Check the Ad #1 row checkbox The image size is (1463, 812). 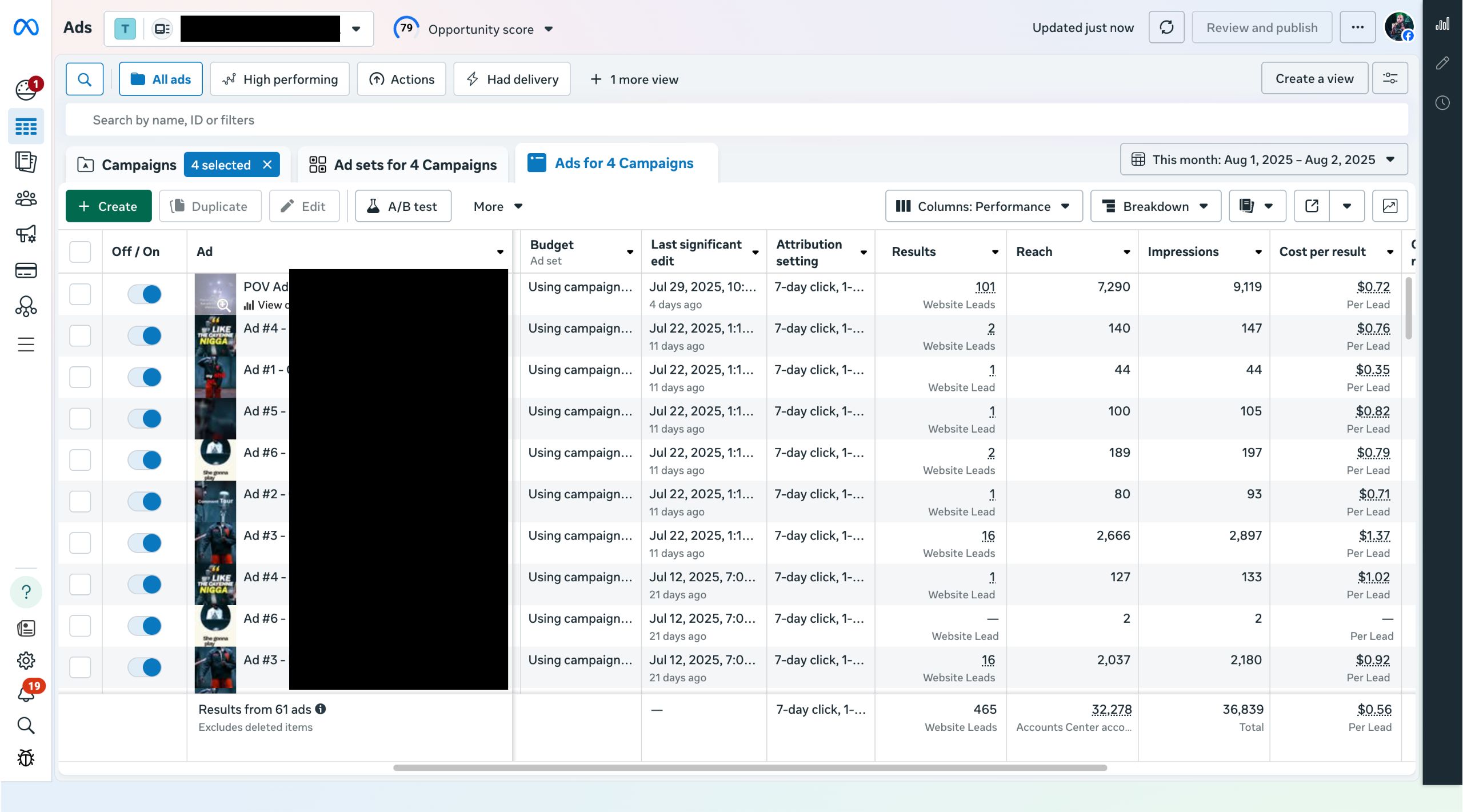(80, 377)
